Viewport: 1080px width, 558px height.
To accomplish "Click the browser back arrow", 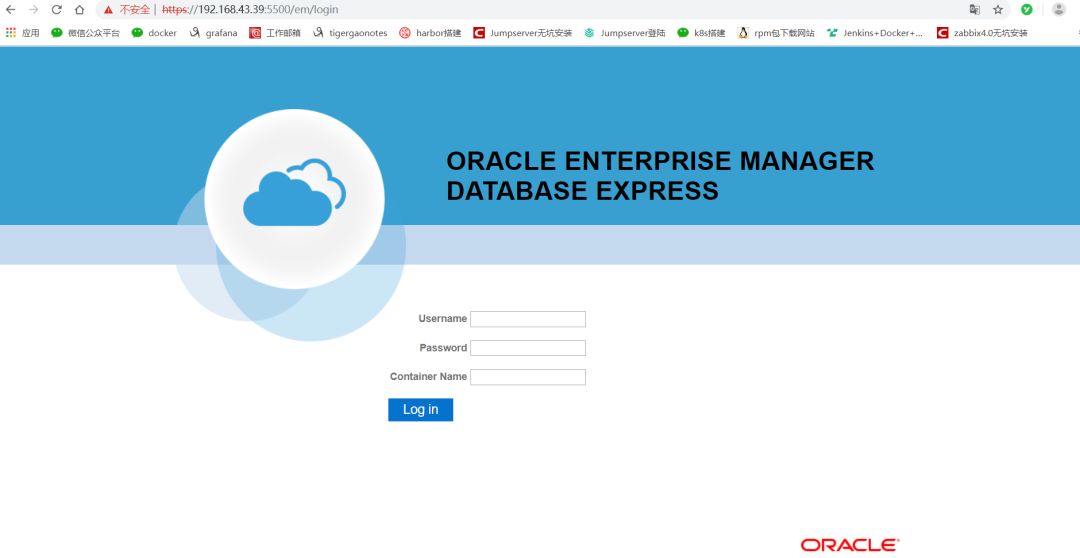I will (10, 10).
